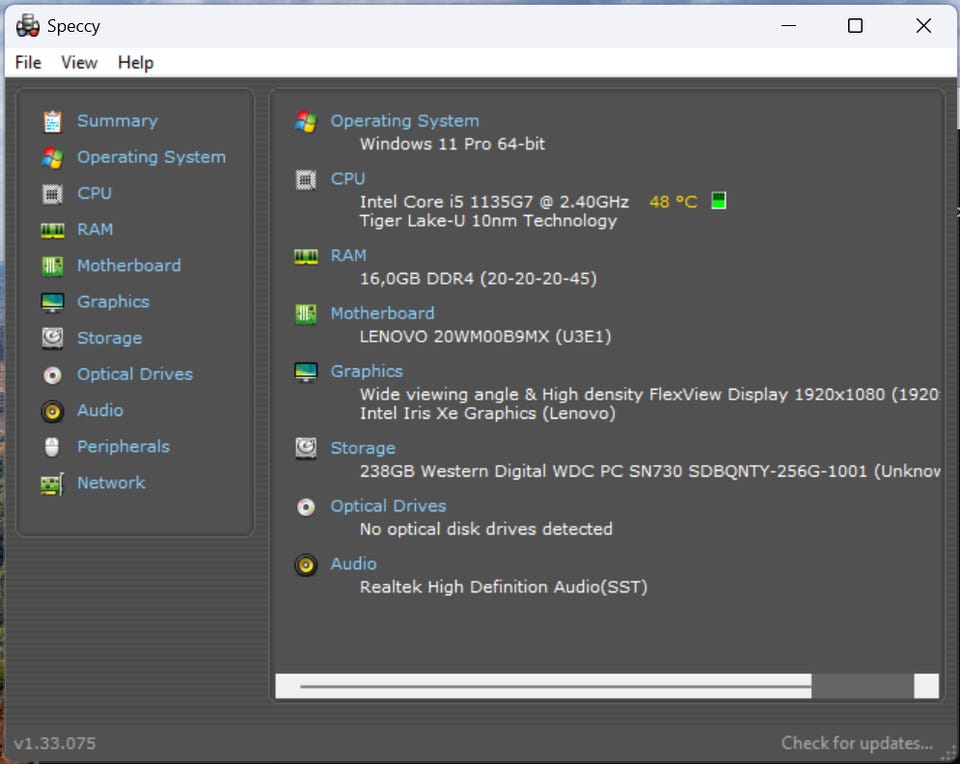Viewport: 960px width, 764px height.
Task: Click the RAM module icon in sidebar
Action: [x=53, y=230]
